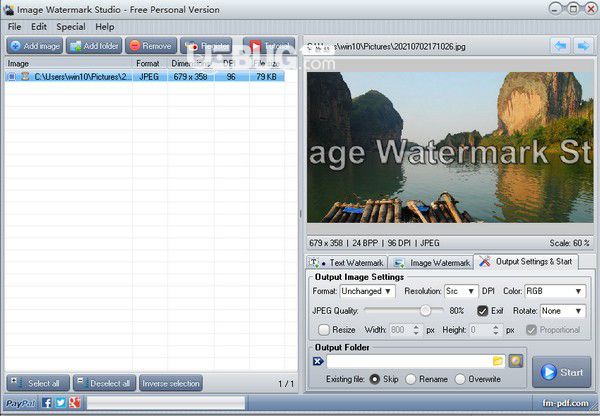Screen dimensions: 600x416
Task: Click the 1 / 1 image counter
Action: 286,383
